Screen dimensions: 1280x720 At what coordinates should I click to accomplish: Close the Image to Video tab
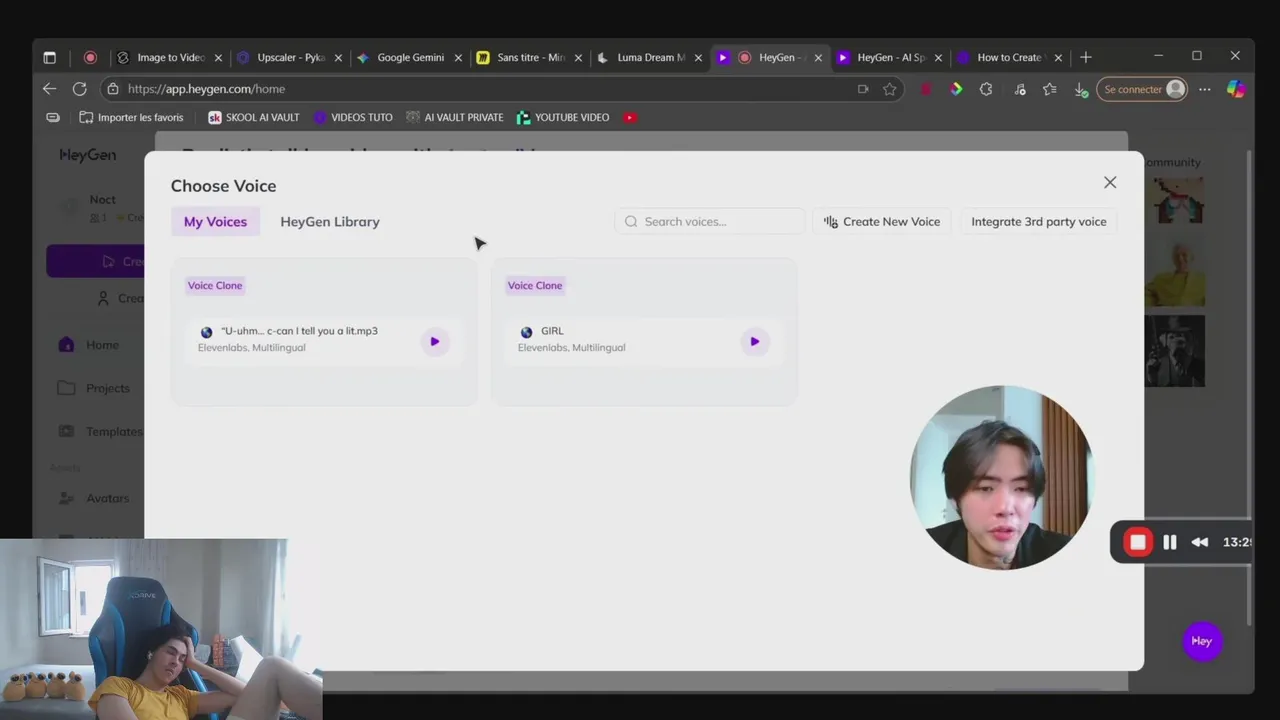[218, 58]
